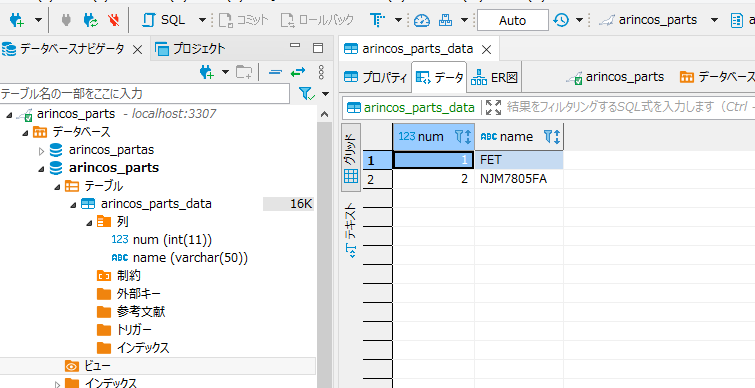This screenshot has width=755, height=388.
Task: Click the new folder icon in navigator
Action: coord(244,72)
